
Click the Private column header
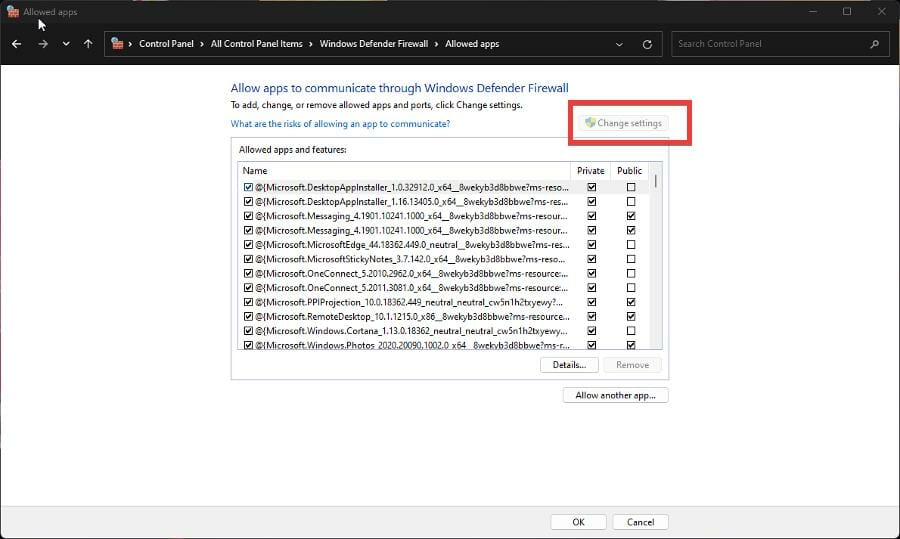590,170
